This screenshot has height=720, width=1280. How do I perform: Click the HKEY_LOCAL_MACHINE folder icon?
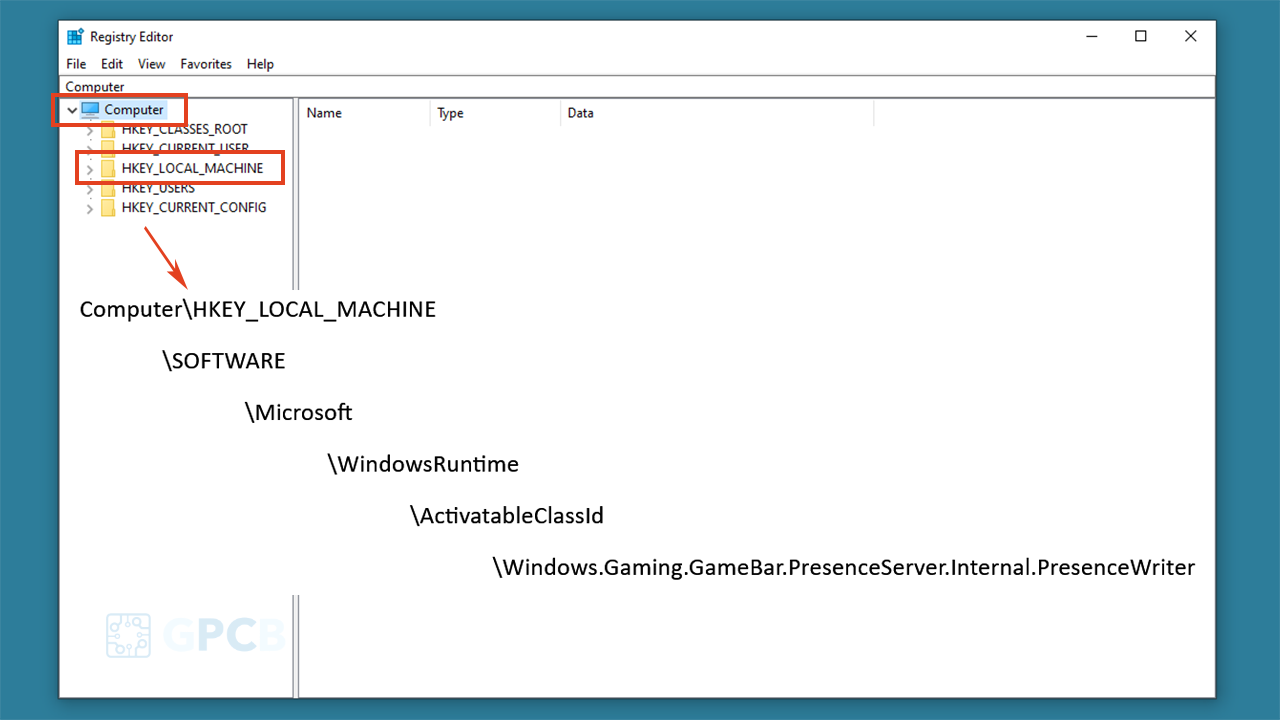108,168
